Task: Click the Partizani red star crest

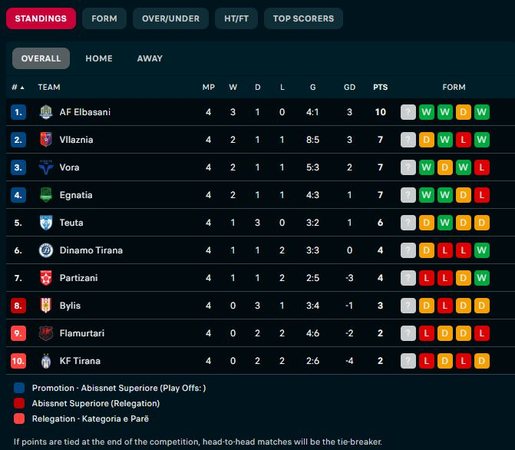Action: (46, 278)
